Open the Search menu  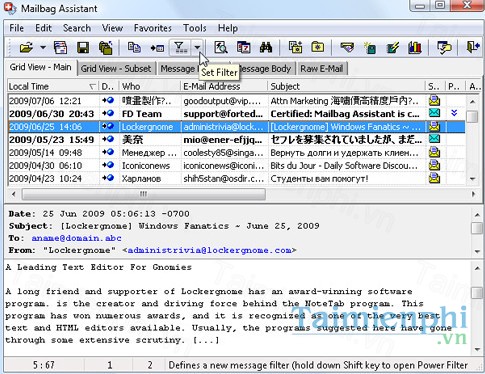tap(77, 28)
